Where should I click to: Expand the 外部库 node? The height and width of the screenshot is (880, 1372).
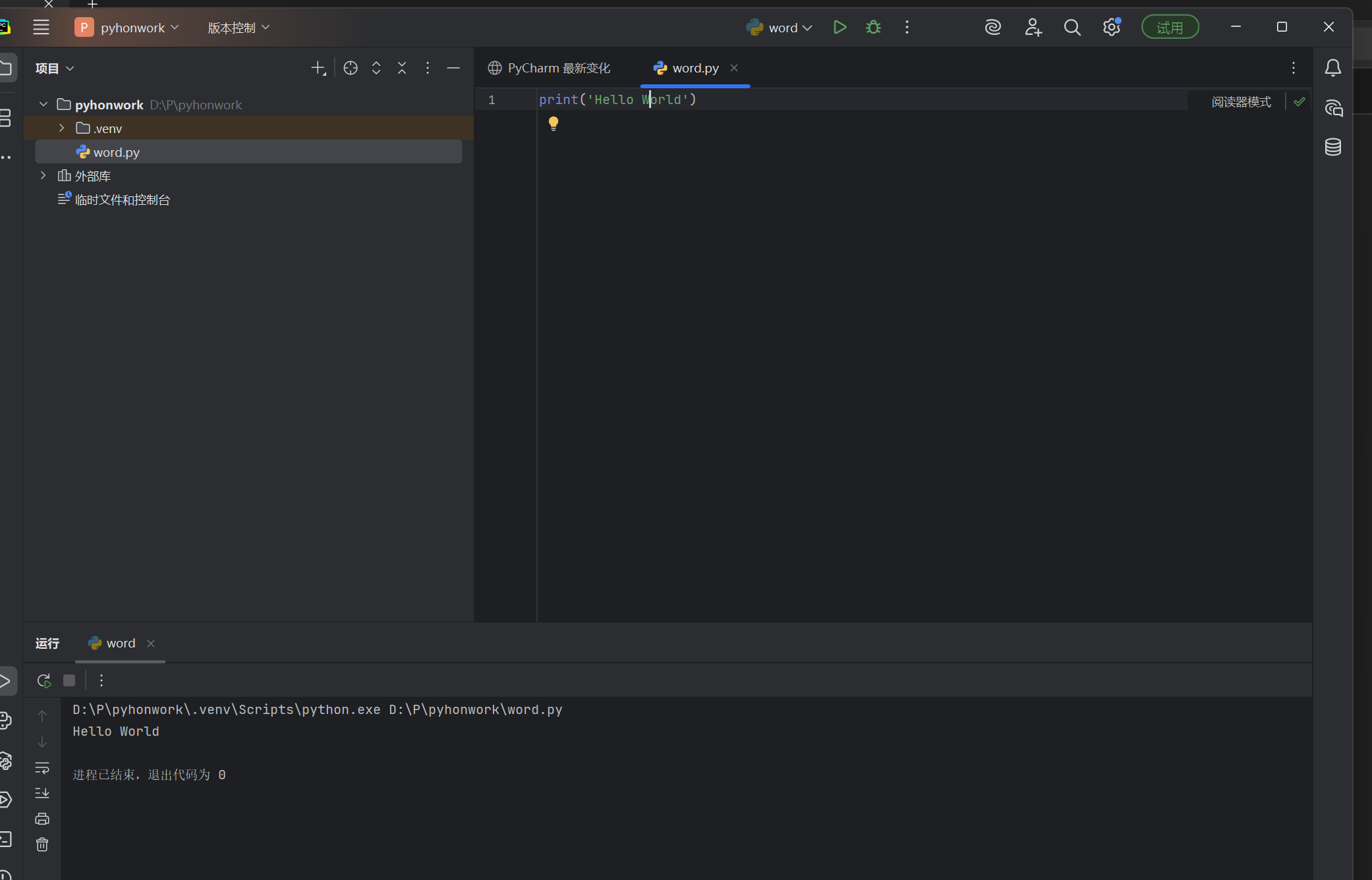click(x=43, y=175)
